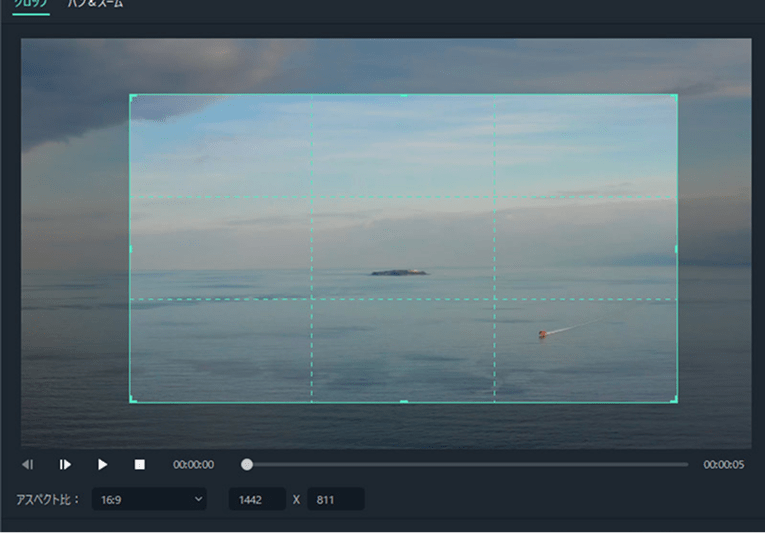Click the top-left crop corner handle
The width and height of the screenshot is (765, 533).
tap(133, 98)
